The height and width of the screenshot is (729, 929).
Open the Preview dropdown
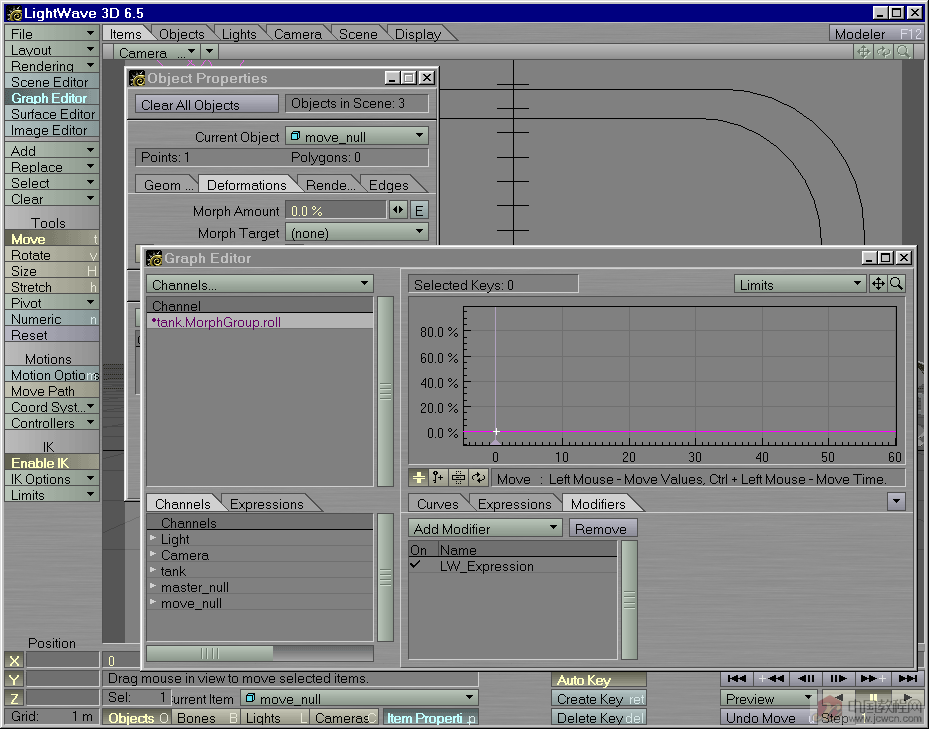pyautogui.click(x=768, y=699)
